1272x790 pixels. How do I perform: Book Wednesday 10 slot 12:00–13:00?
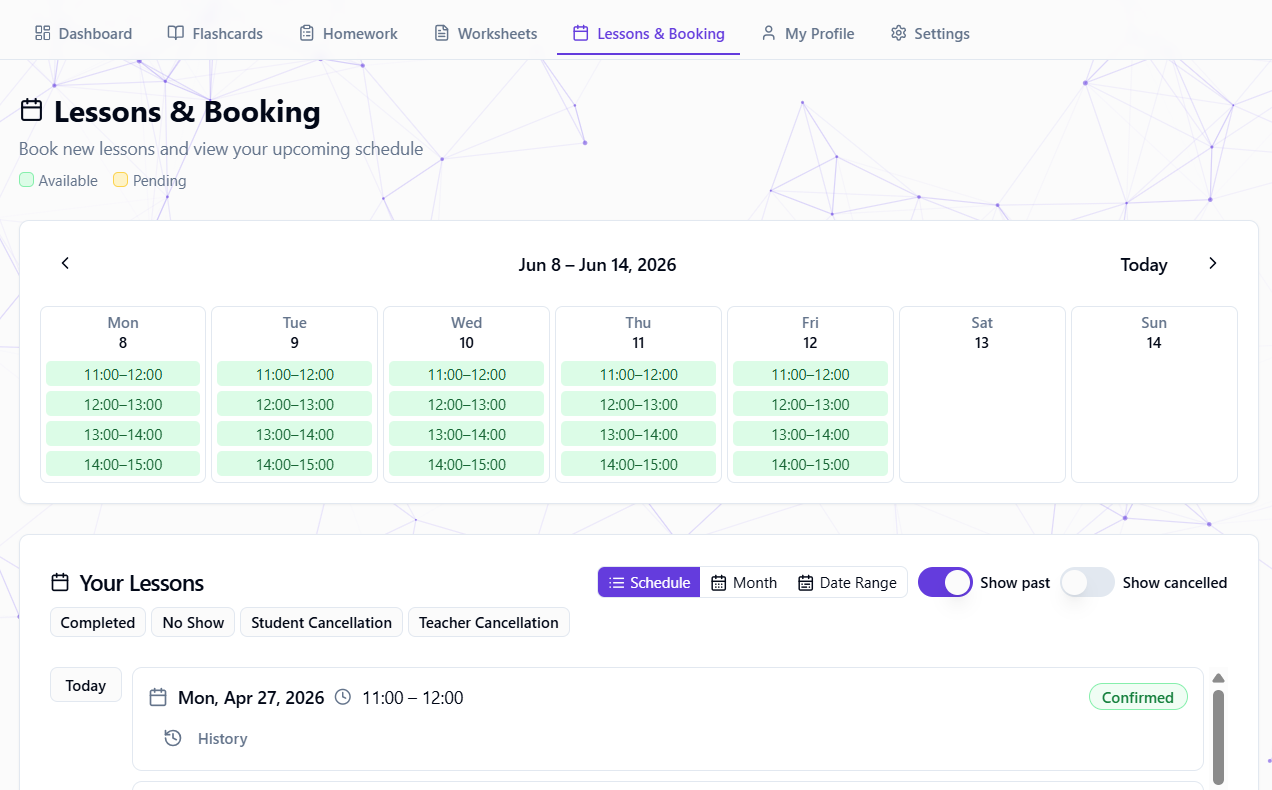point(467,404)
